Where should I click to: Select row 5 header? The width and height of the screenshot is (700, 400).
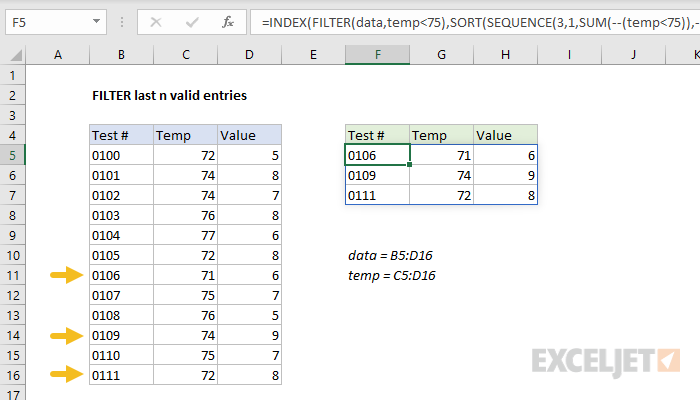point(12,155)
